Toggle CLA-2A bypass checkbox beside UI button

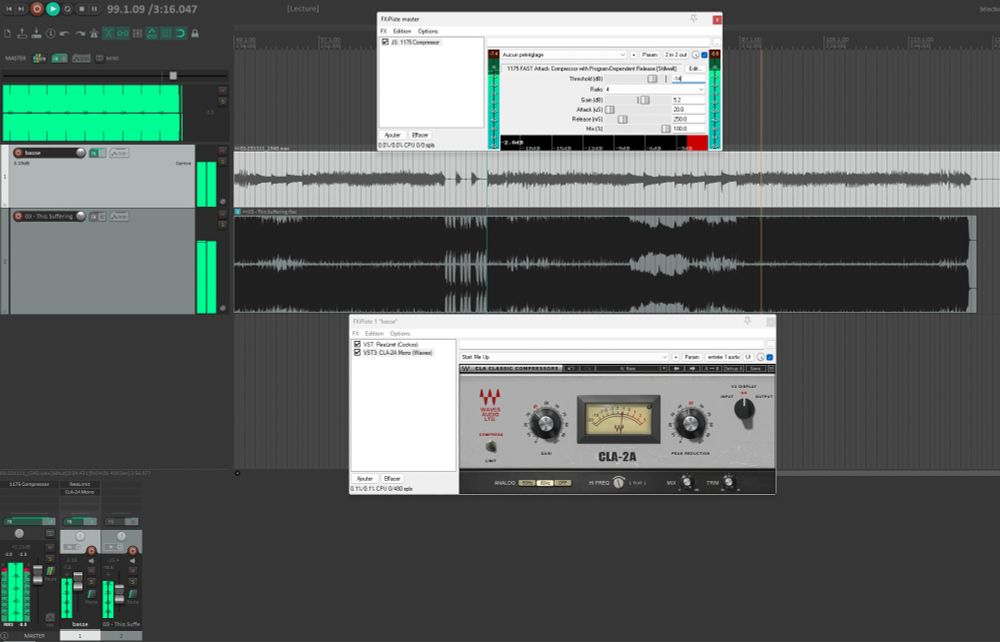tap(770, 357)
